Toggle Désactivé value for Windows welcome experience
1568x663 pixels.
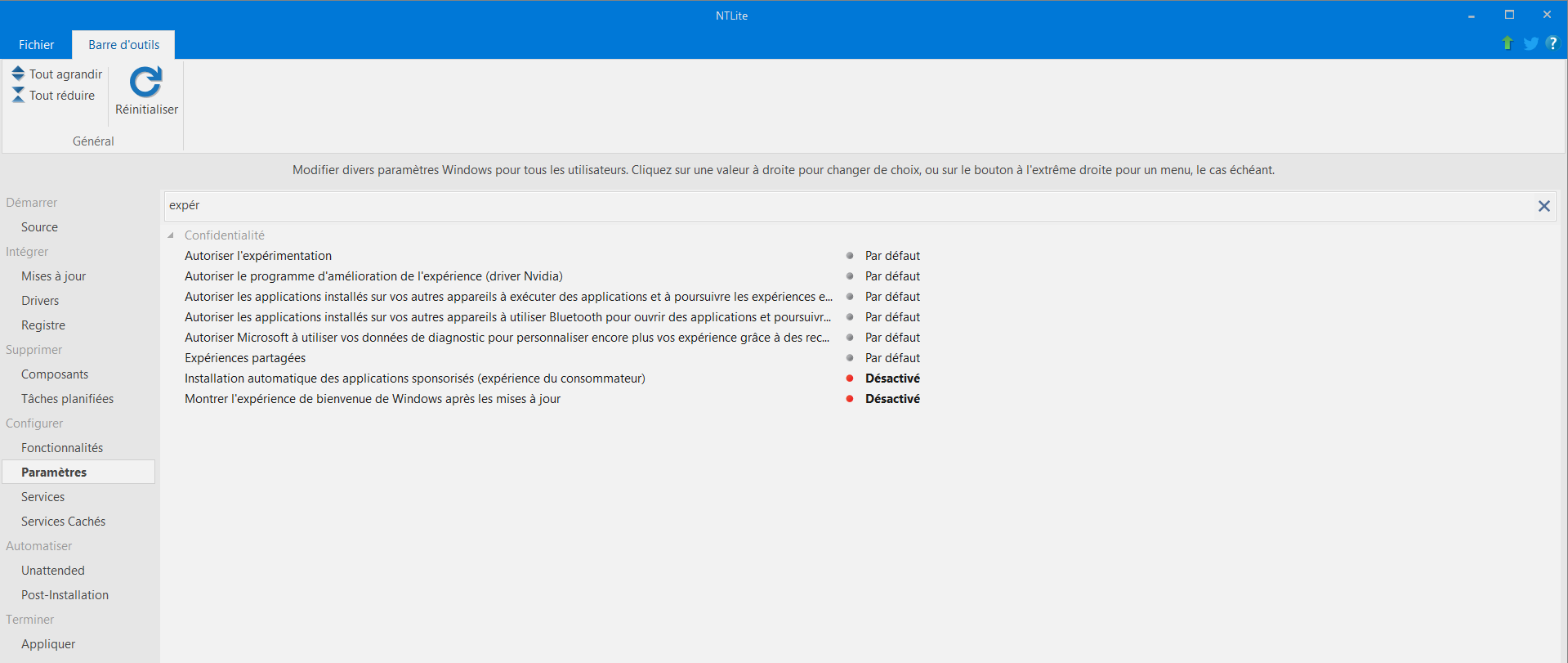892,399
